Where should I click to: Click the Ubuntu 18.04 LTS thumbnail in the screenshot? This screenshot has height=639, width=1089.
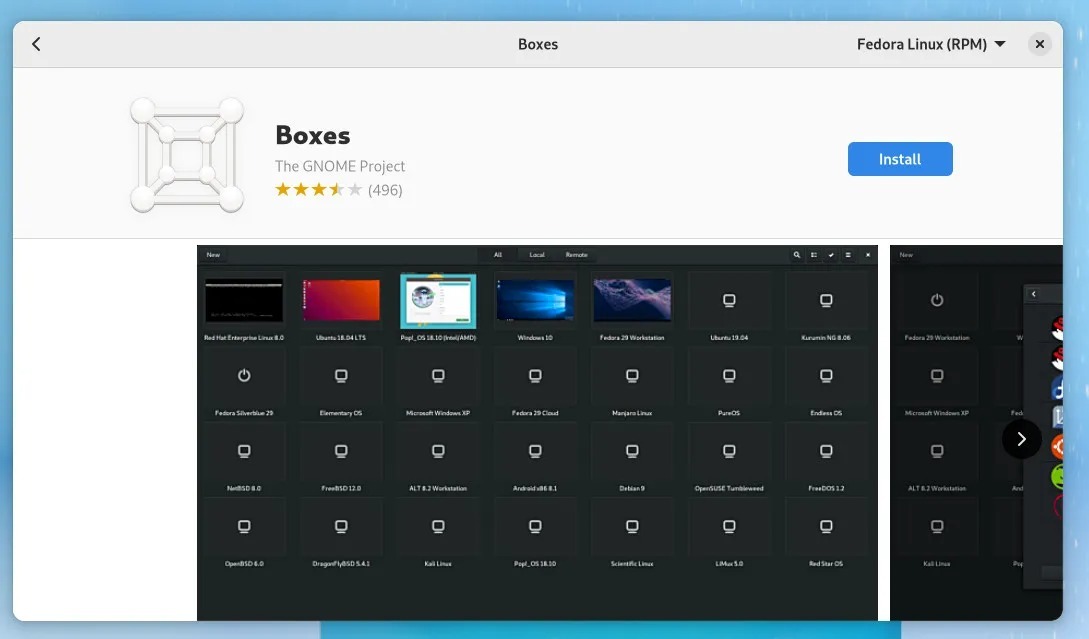(341, 300)
